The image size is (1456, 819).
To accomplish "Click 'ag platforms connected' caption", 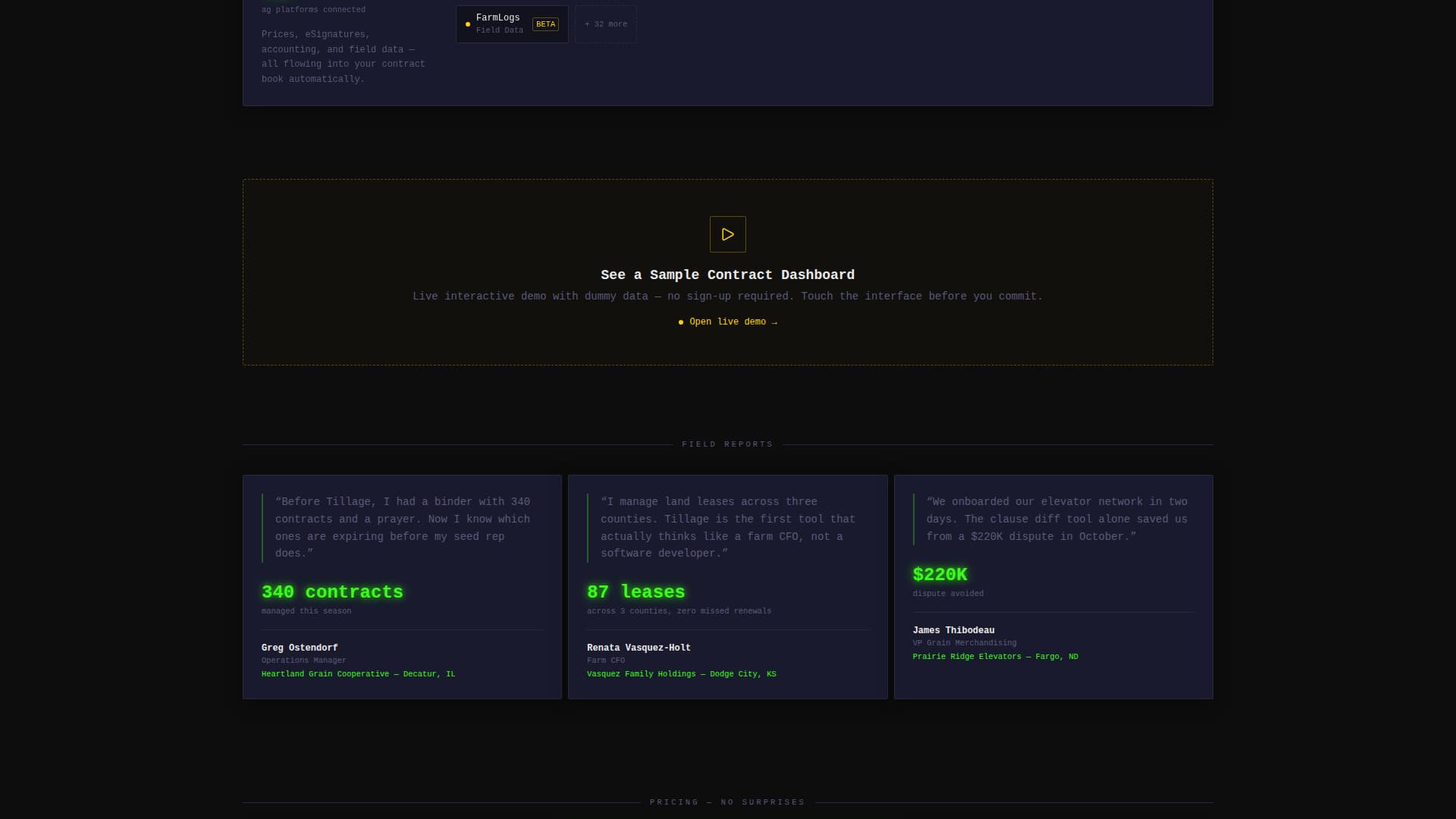I will point(313,10).
